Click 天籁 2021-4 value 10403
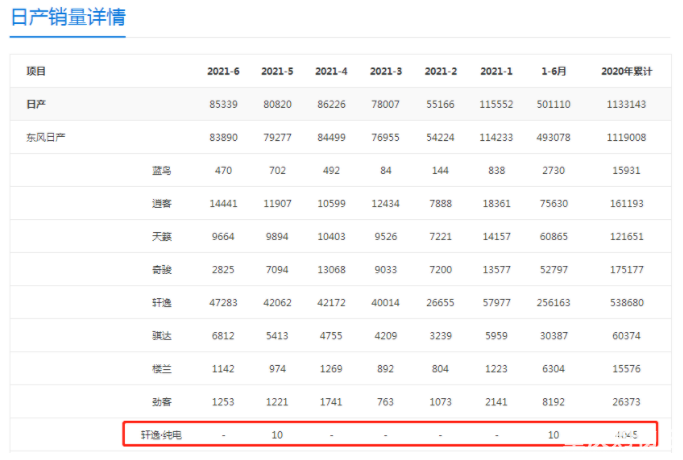Image resolution: width=683 pixels, height=460 pixels. [331, 237]
